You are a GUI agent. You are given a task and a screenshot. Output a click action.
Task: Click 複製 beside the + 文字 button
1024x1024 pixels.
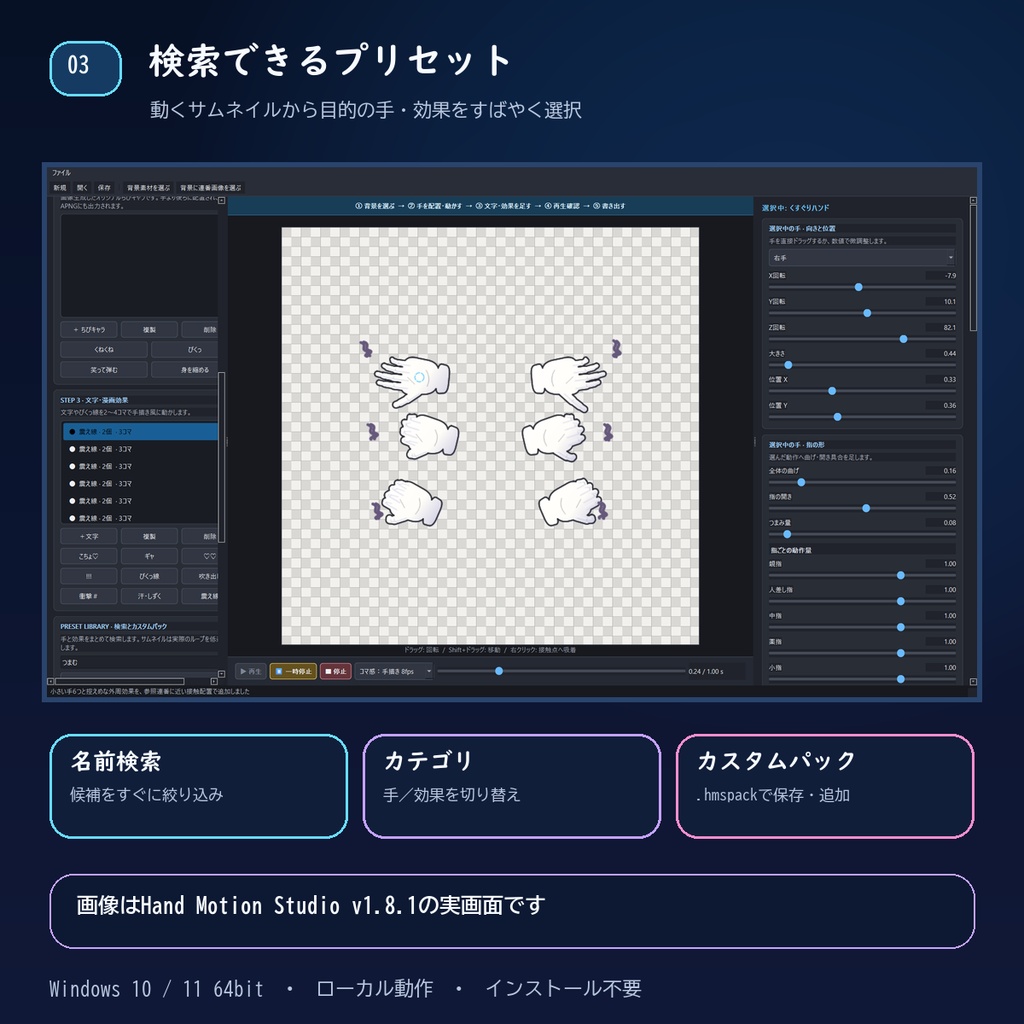coord(149,536)
